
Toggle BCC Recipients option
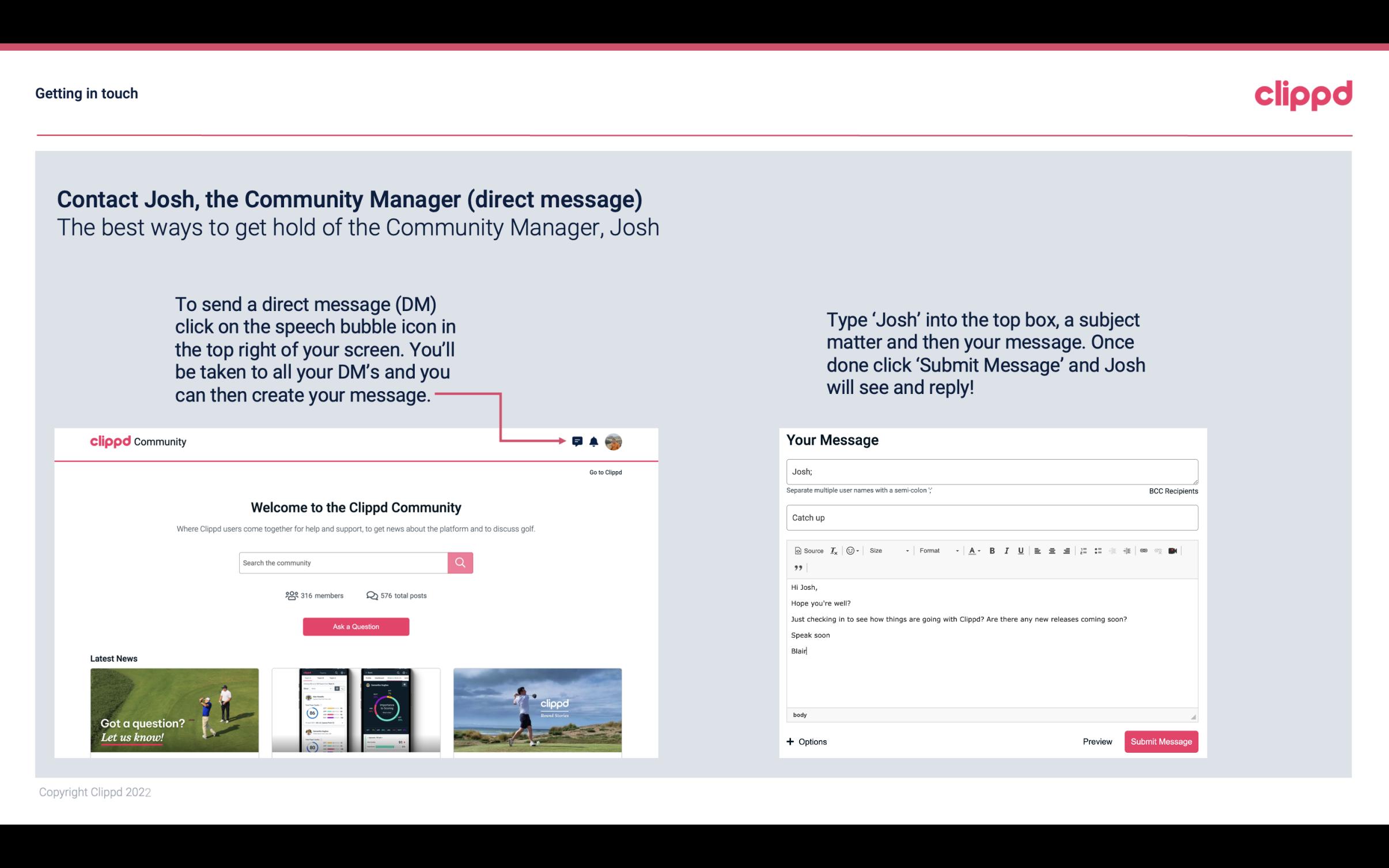click(x=1172, y=491)
